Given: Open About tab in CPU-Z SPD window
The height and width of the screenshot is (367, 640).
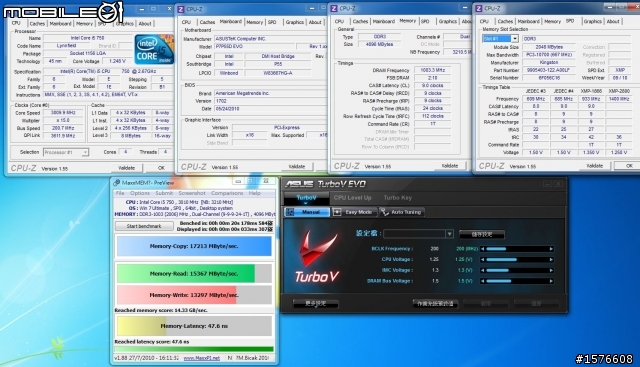Looking at the screenshot, I should point(613,21).
